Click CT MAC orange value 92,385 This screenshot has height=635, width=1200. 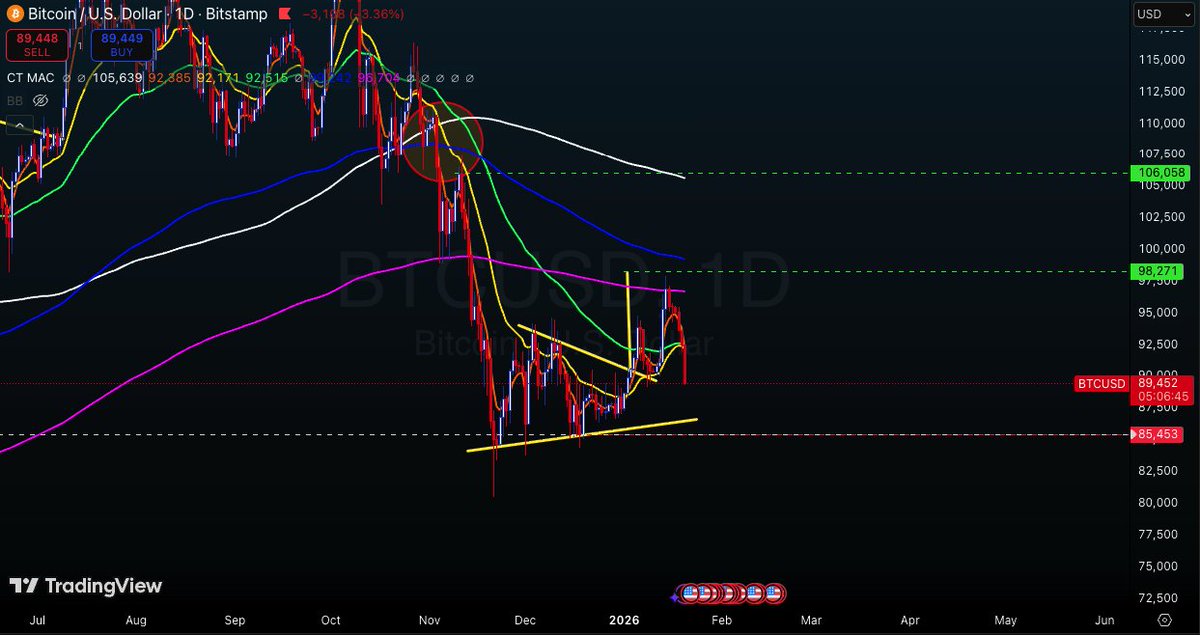coord(169,77)
